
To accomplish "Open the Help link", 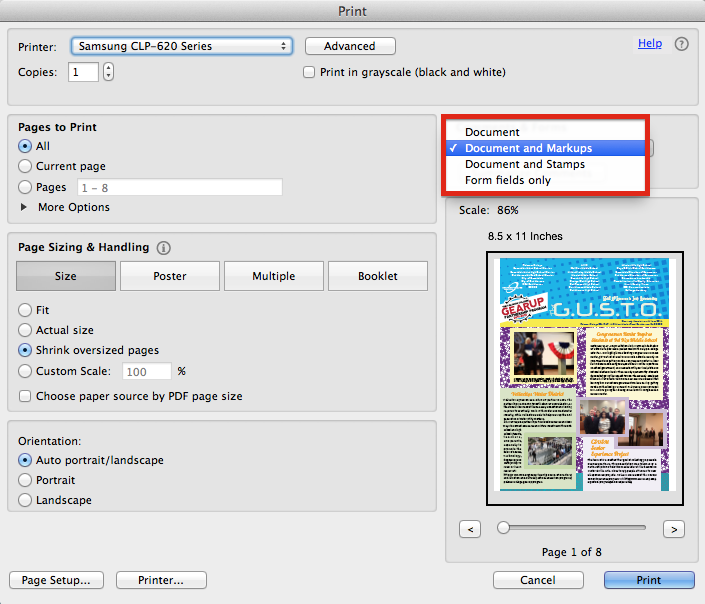I will 649,44.
